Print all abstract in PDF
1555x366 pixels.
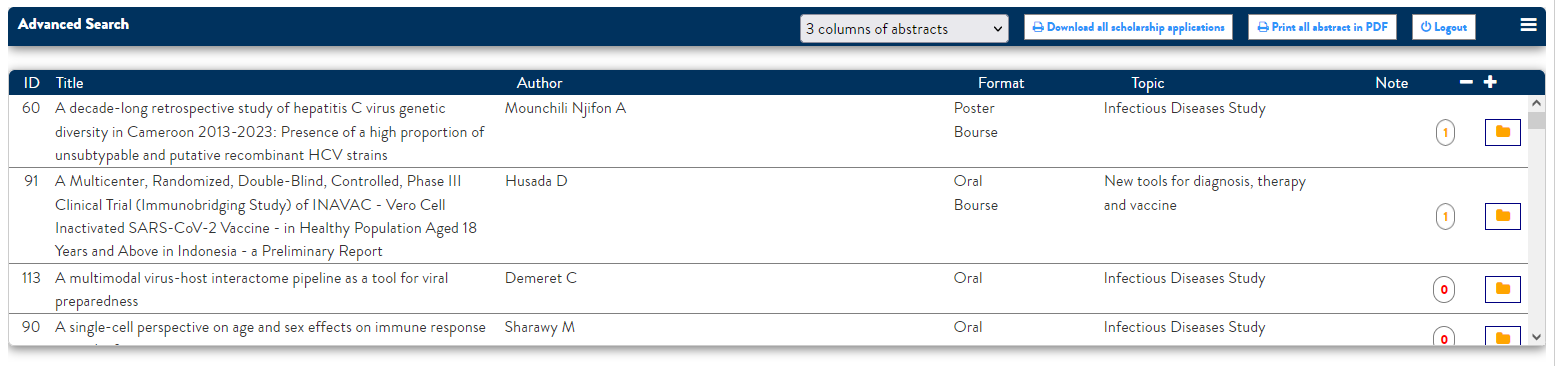[x=1321, y=27]
